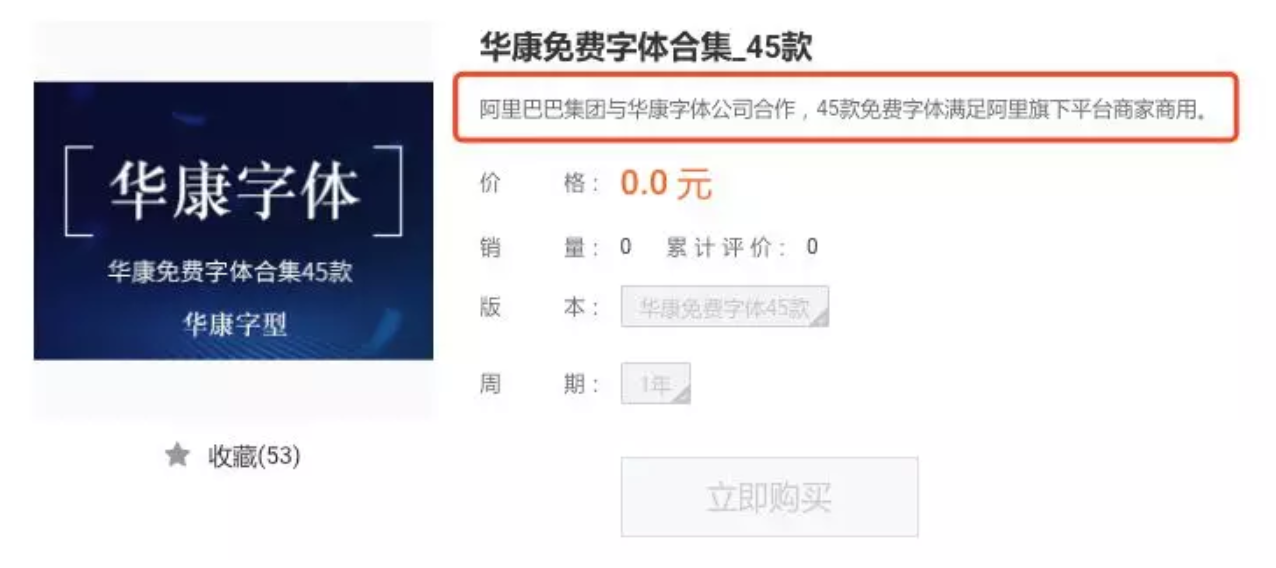The width and height of the screenshot is (1276, 568).
Task: Select the 1年 period option
Action: (656, 384)
